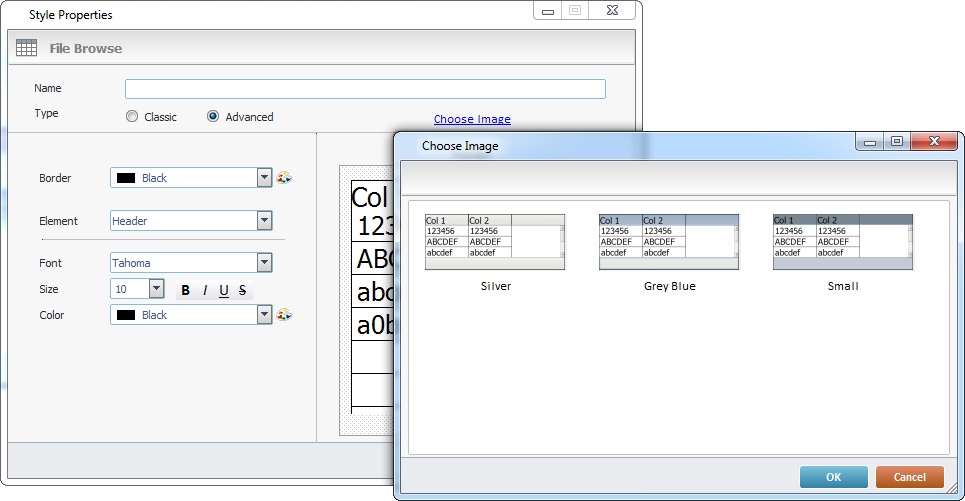Click the black font Color swatch
The height and width of the screenshot is (501, 965).
pyautogui.click(x=127, y=315)
